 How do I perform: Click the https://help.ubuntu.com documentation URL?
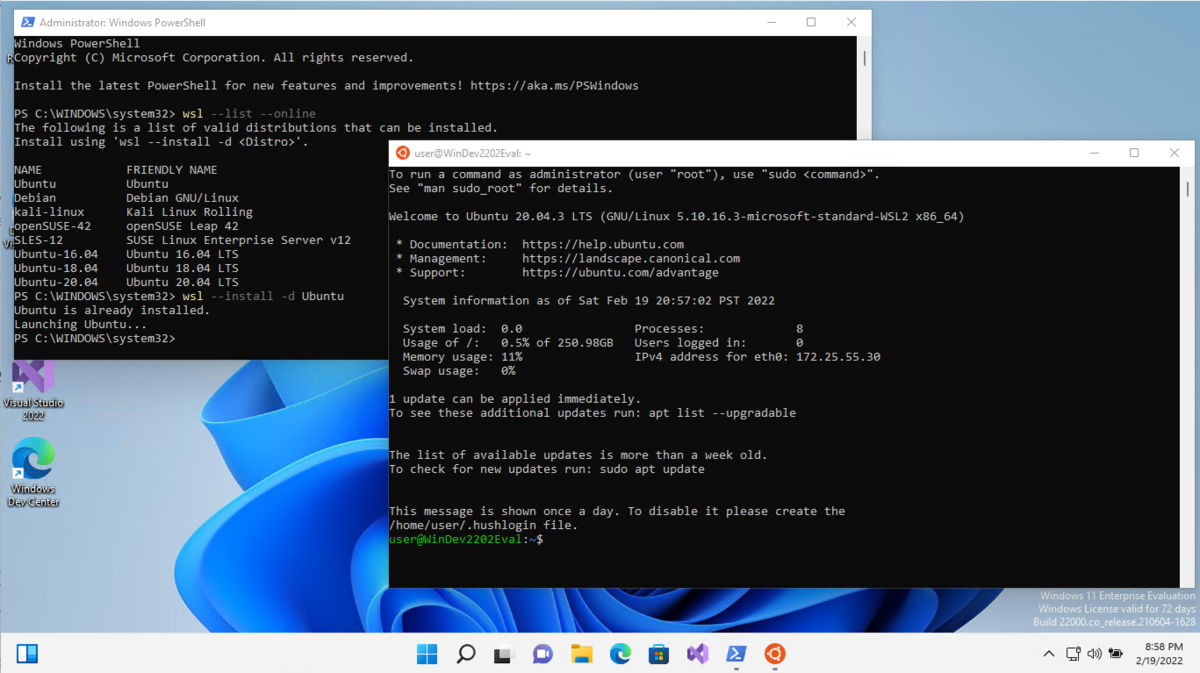tap(603, 245)
